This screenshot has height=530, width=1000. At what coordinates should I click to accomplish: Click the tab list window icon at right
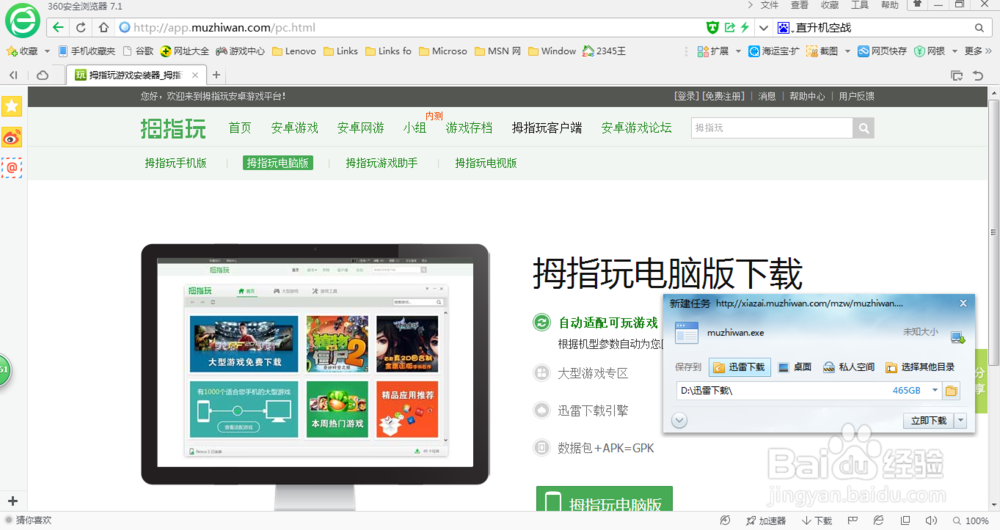point(957,75)
